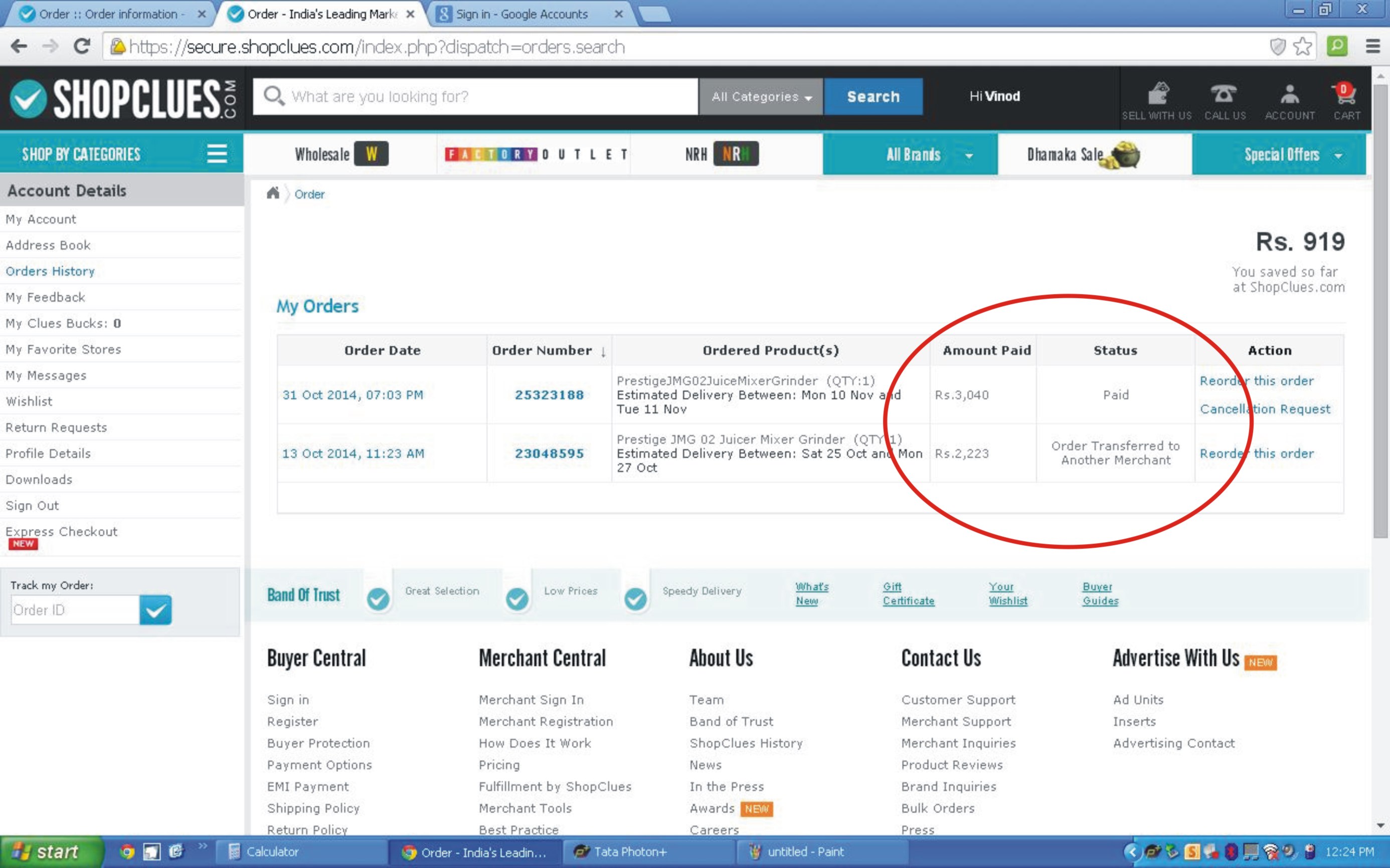Open Tata Photon+ from the taskbar
This screenshot has width=1390, height=868.
point(648,852)
